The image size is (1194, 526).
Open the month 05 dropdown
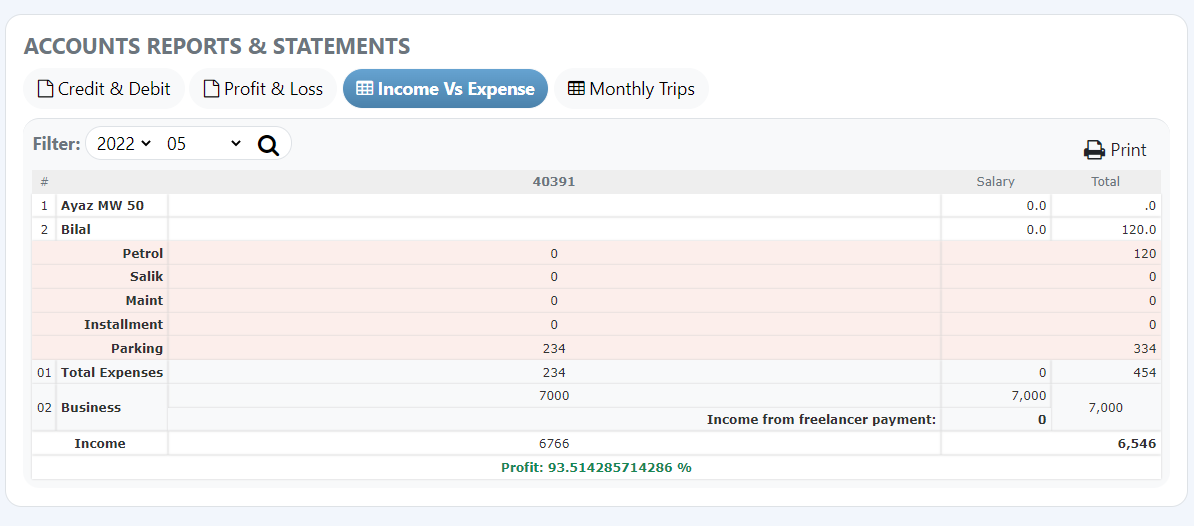click(x=204, y=144)
